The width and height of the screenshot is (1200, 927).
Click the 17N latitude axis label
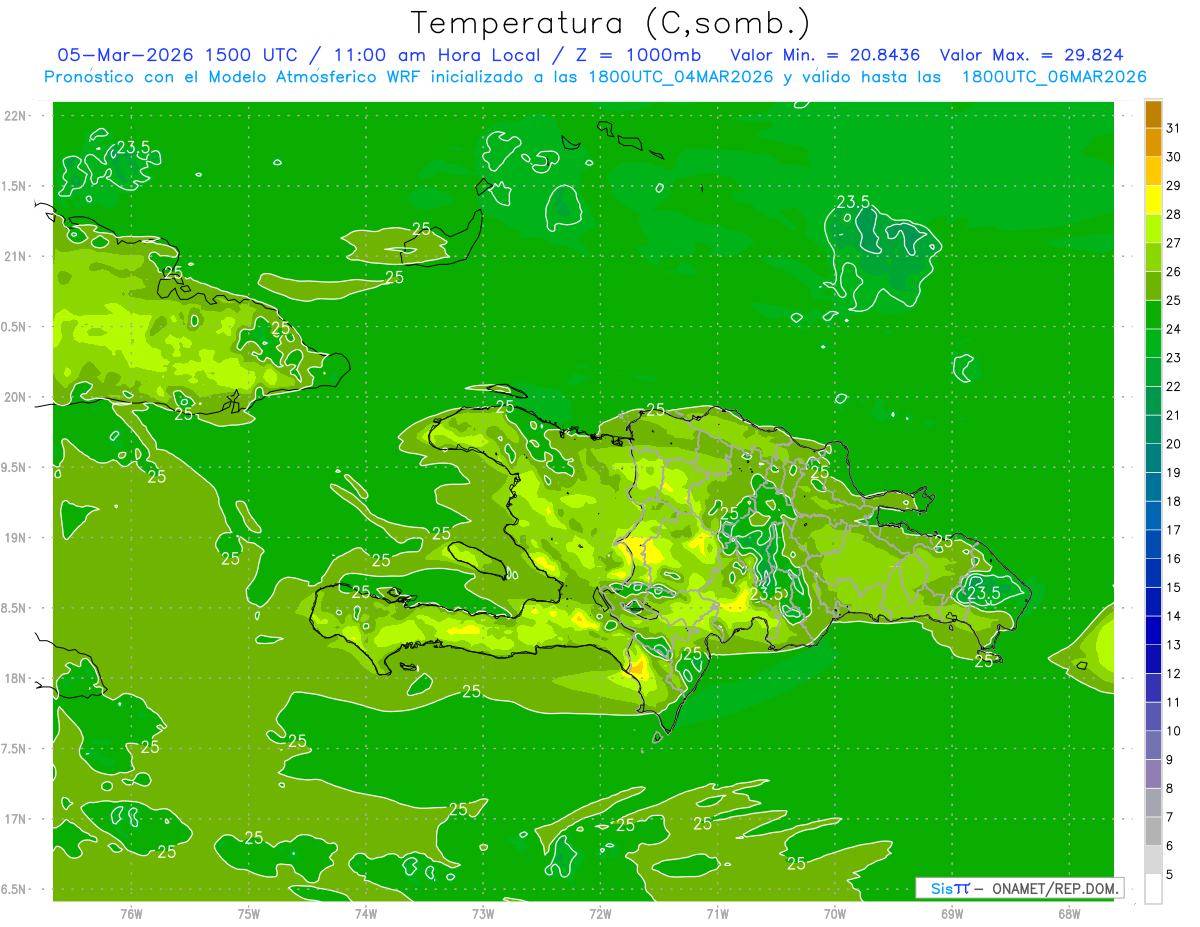[x=15, y=819]
